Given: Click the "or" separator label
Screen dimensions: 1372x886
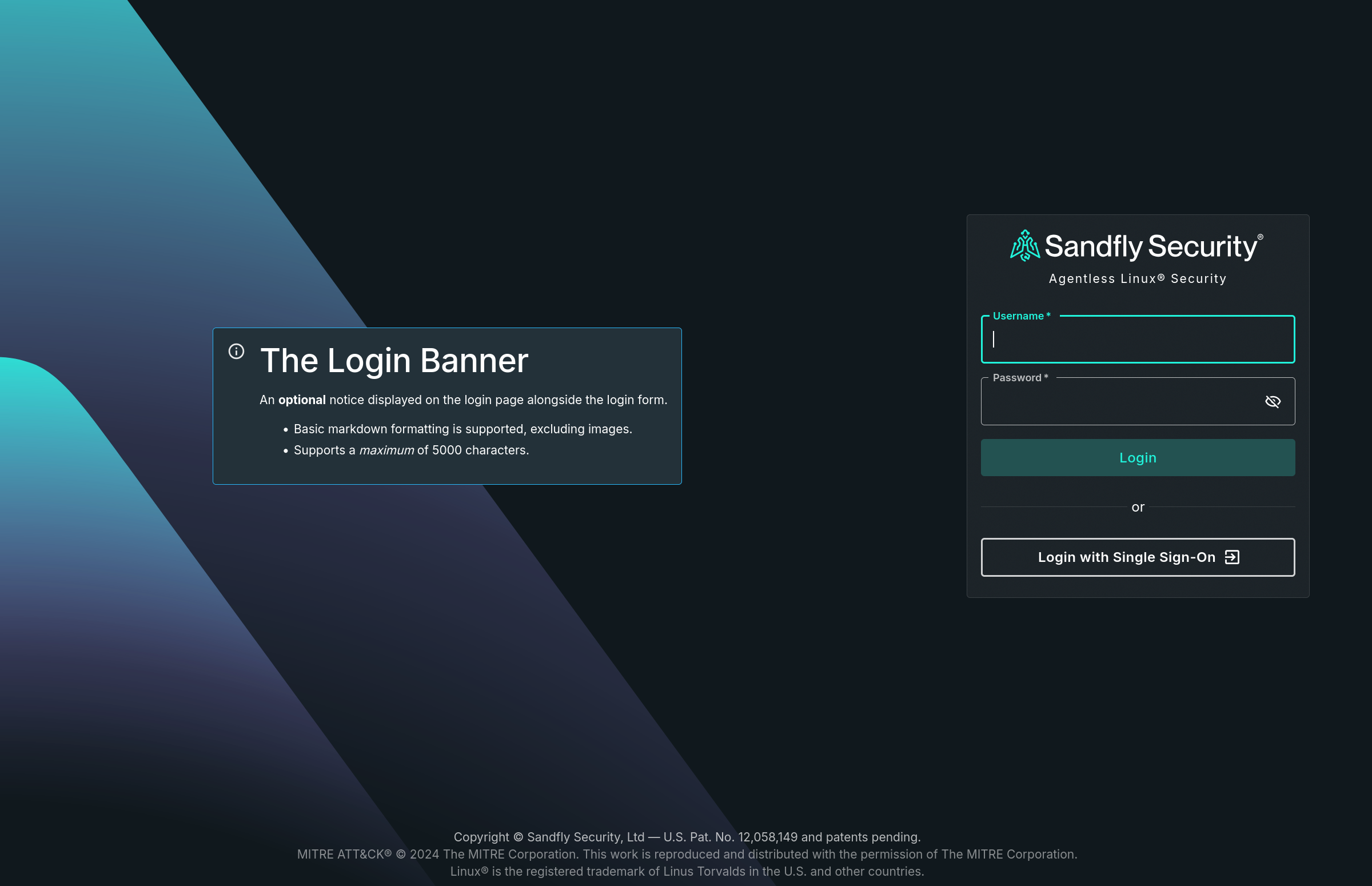Looking at the screenshot, I should tap(1137, 507).
